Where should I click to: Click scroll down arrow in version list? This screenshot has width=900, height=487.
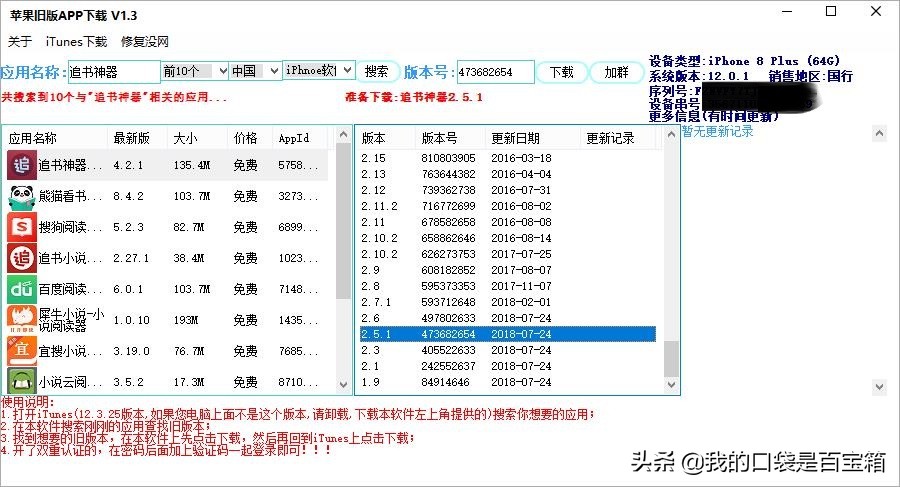click(x=671, y=385)
